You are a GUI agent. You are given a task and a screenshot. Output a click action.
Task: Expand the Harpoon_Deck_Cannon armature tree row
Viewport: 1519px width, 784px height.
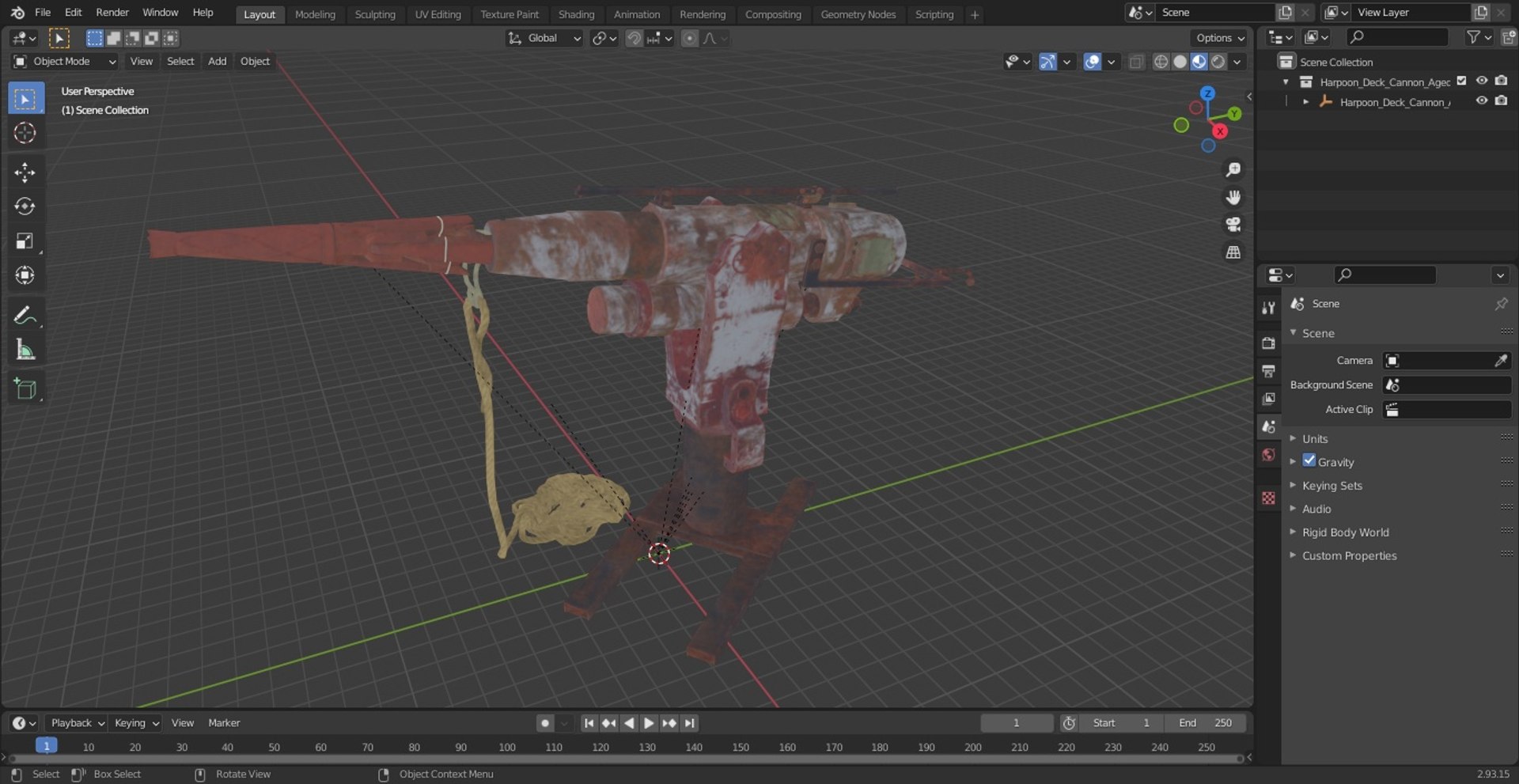[1305, 102]
